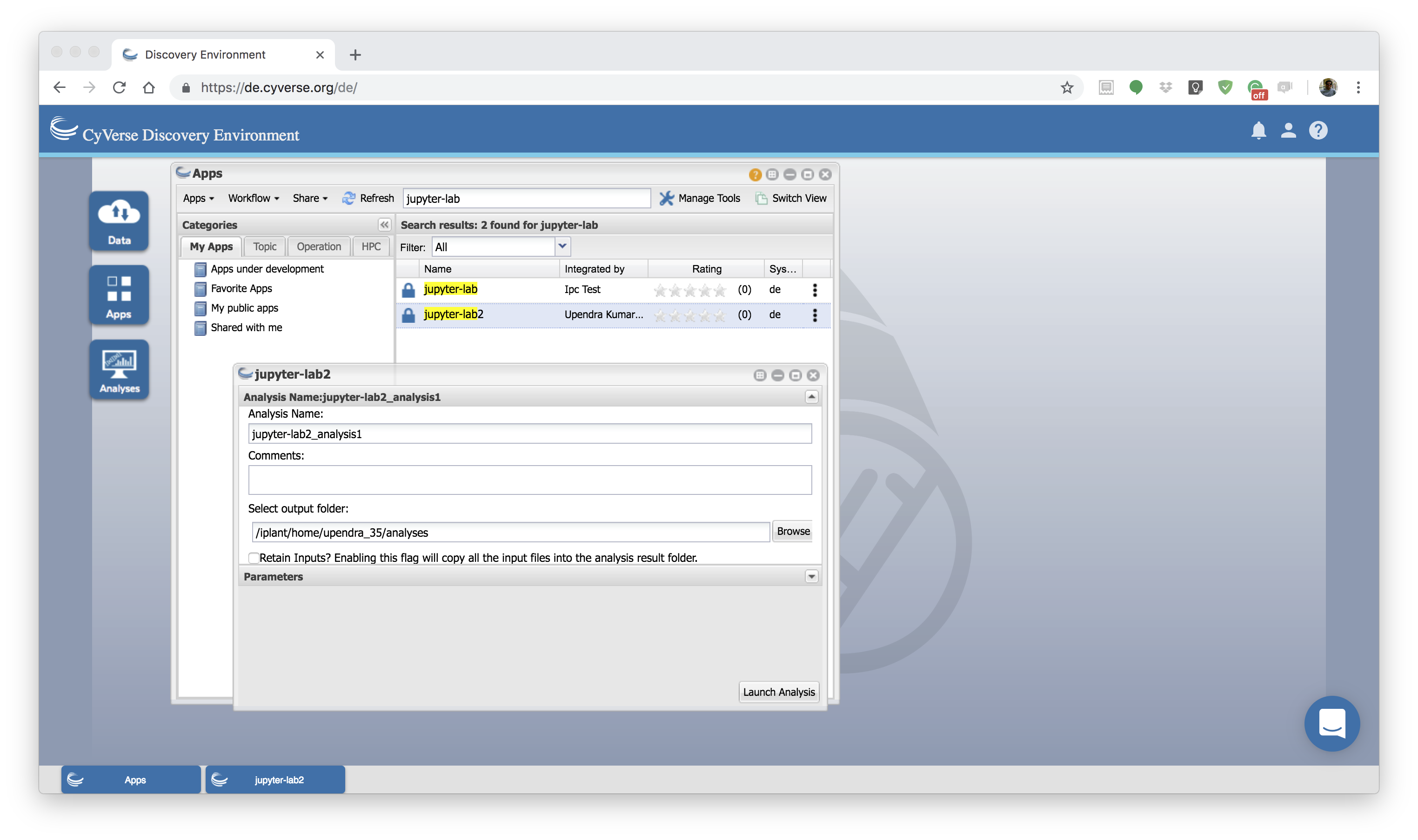Select My public apps category
This screenshot has width=1418, height=840.
pos(244,308)
